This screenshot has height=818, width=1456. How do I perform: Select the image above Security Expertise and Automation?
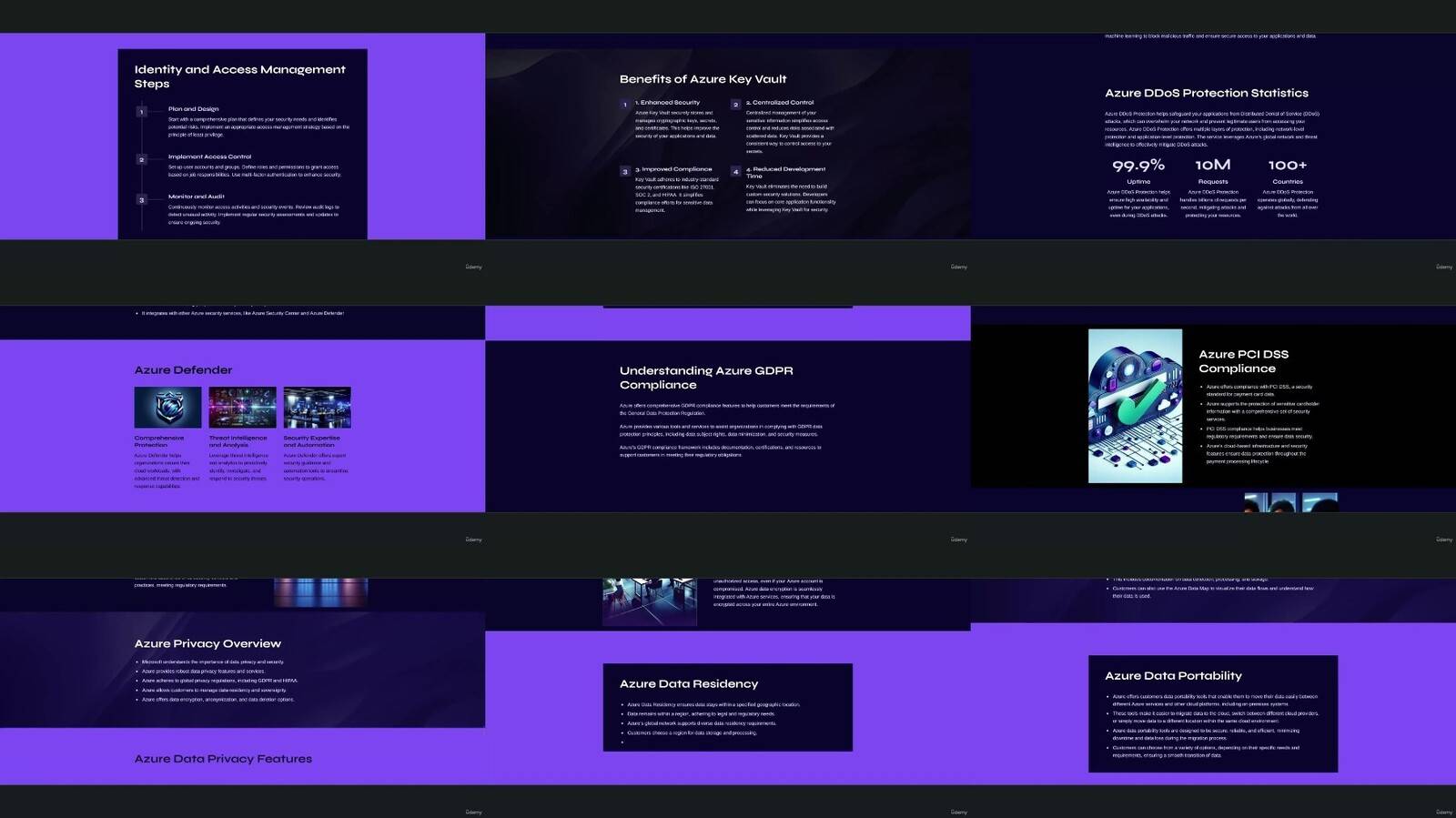[317, 407]
